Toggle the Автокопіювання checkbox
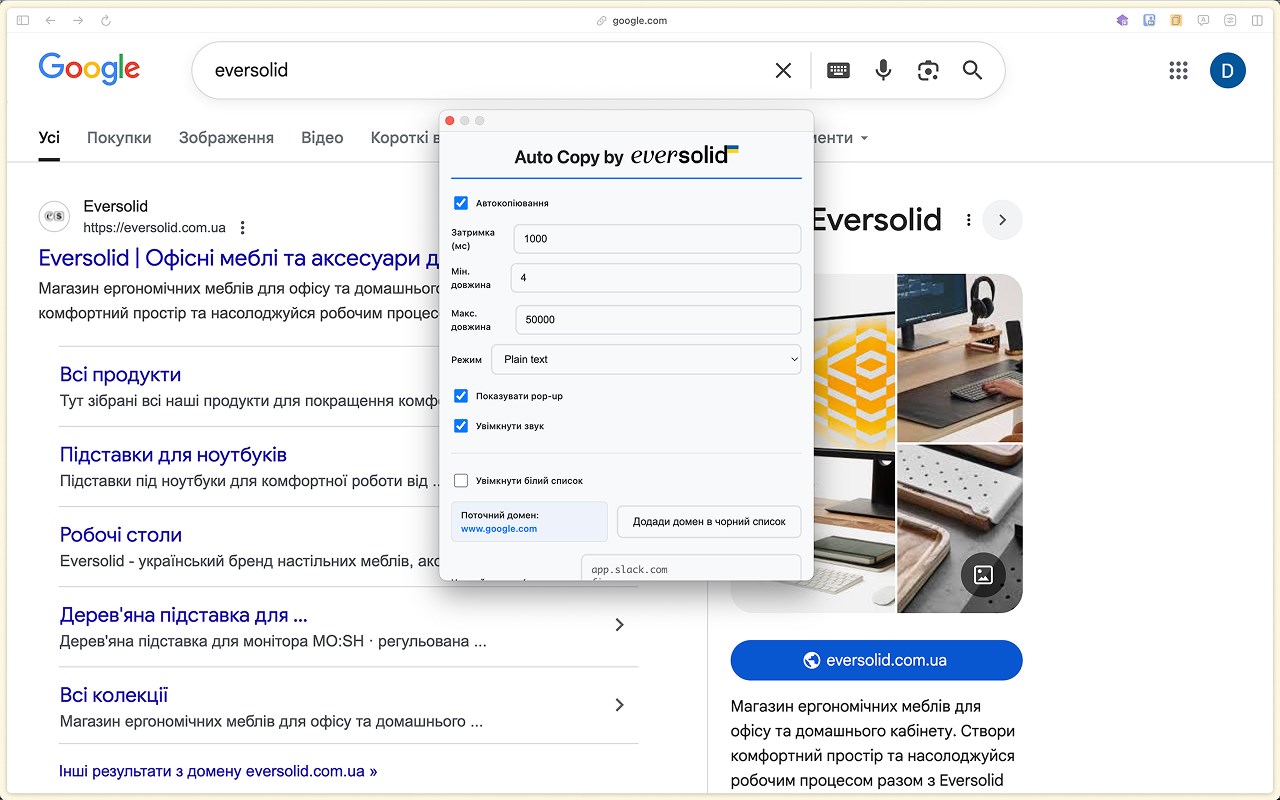The image size is (1280, 800). [461, 203]
